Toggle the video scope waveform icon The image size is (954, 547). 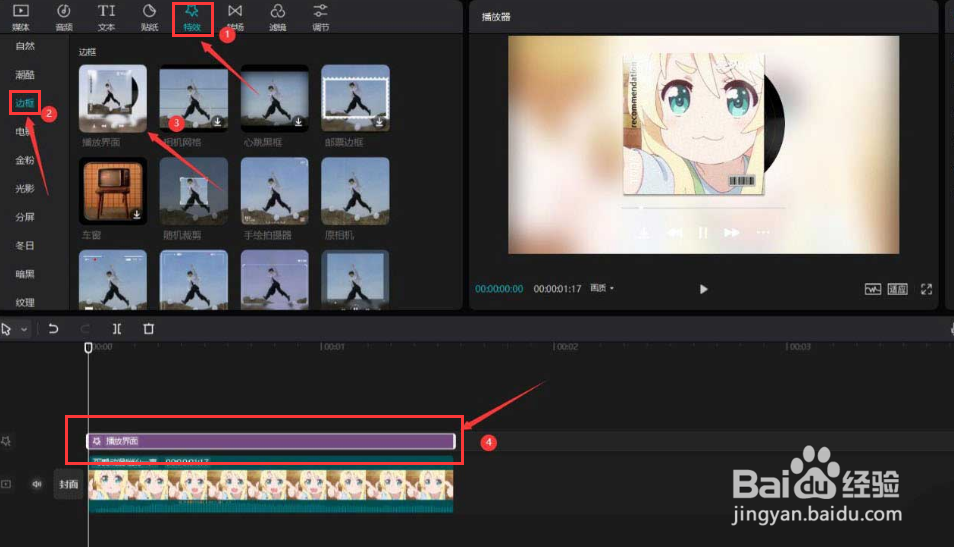pyautogui.click(x=872, y=289)
